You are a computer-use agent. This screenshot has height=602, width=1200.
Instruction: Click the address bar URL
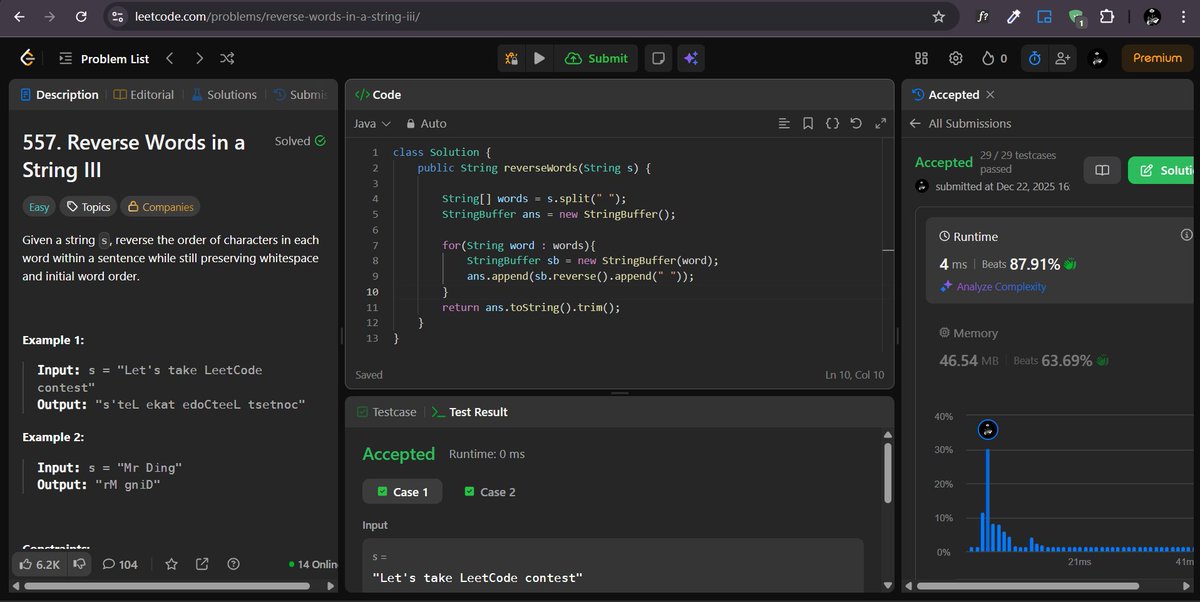tap(276, 16)
